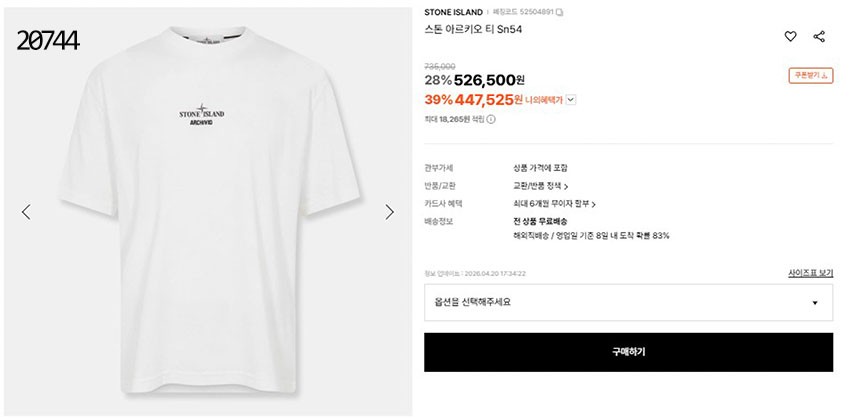Screen dimensions: 860x419
Task: Open the 사이즈표 보기 size chart link
Action: pyautogui.click(x=810, y=273)
